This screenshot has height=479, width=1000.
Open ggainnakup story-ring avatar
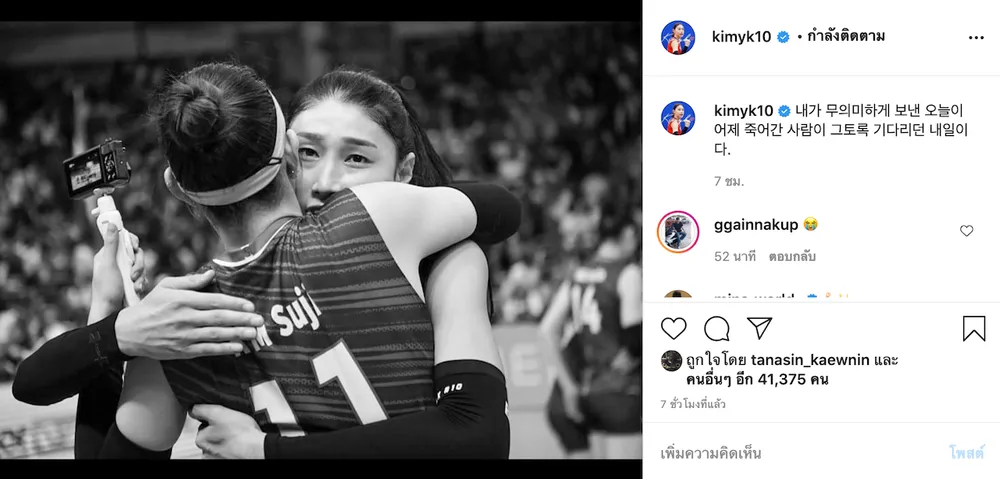click(678, 232)
